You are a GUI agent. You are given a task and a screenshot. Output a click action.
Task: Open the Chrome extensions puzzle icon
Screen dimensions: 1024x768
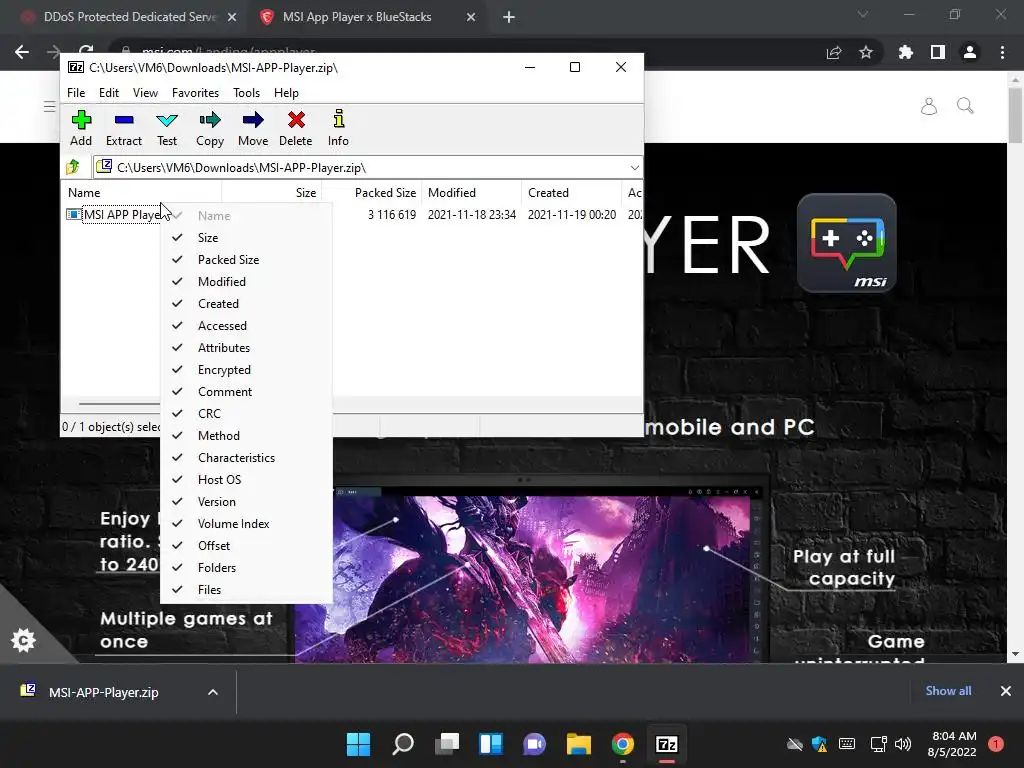click(x=906, y=52)
